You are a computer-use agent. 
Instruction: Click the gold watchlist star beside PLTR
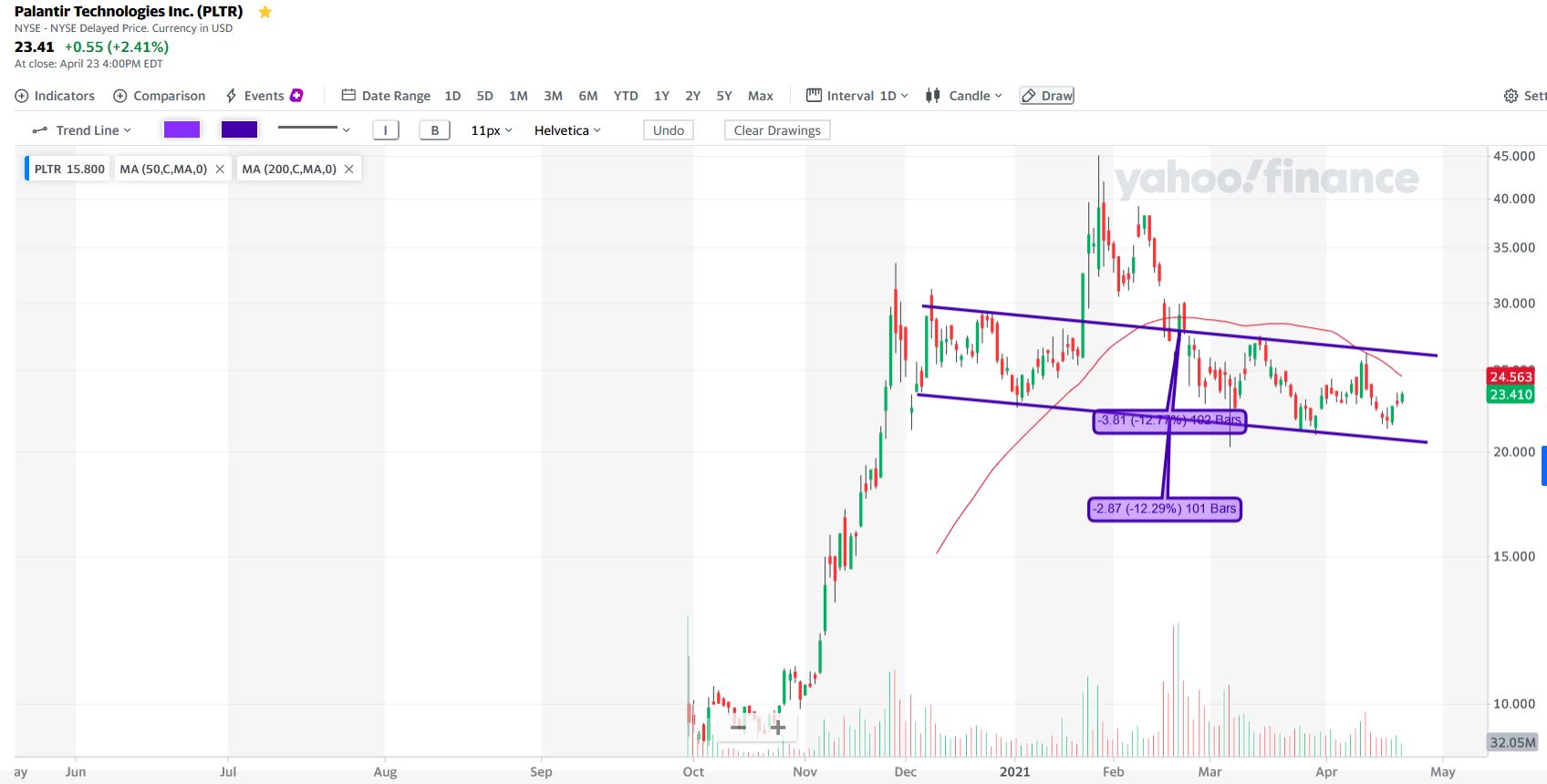coord(265,12)
